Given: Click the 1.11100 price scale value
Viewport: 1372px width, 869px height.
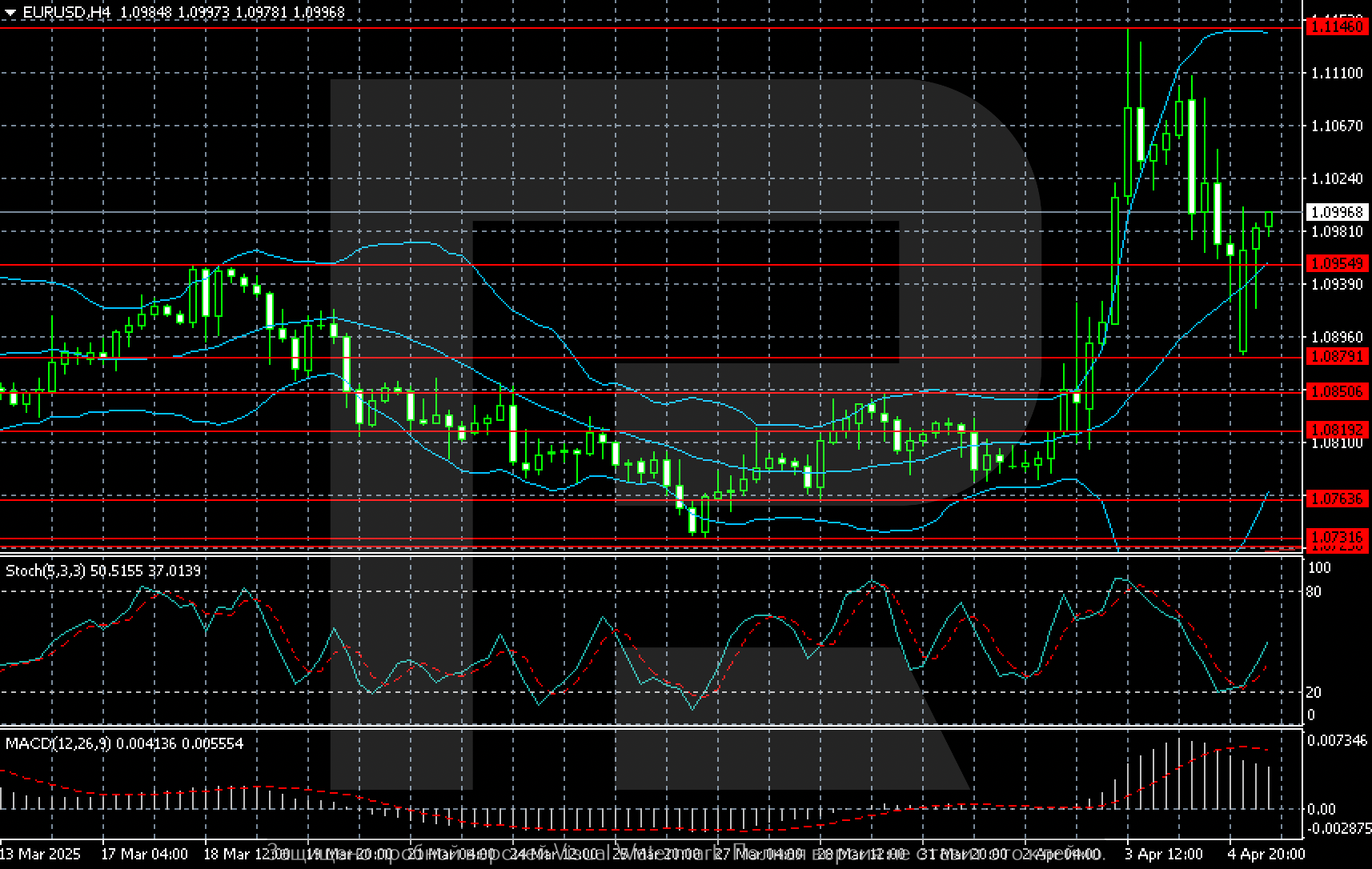Looking at the screenshot, I should (x=1336, y=73).
